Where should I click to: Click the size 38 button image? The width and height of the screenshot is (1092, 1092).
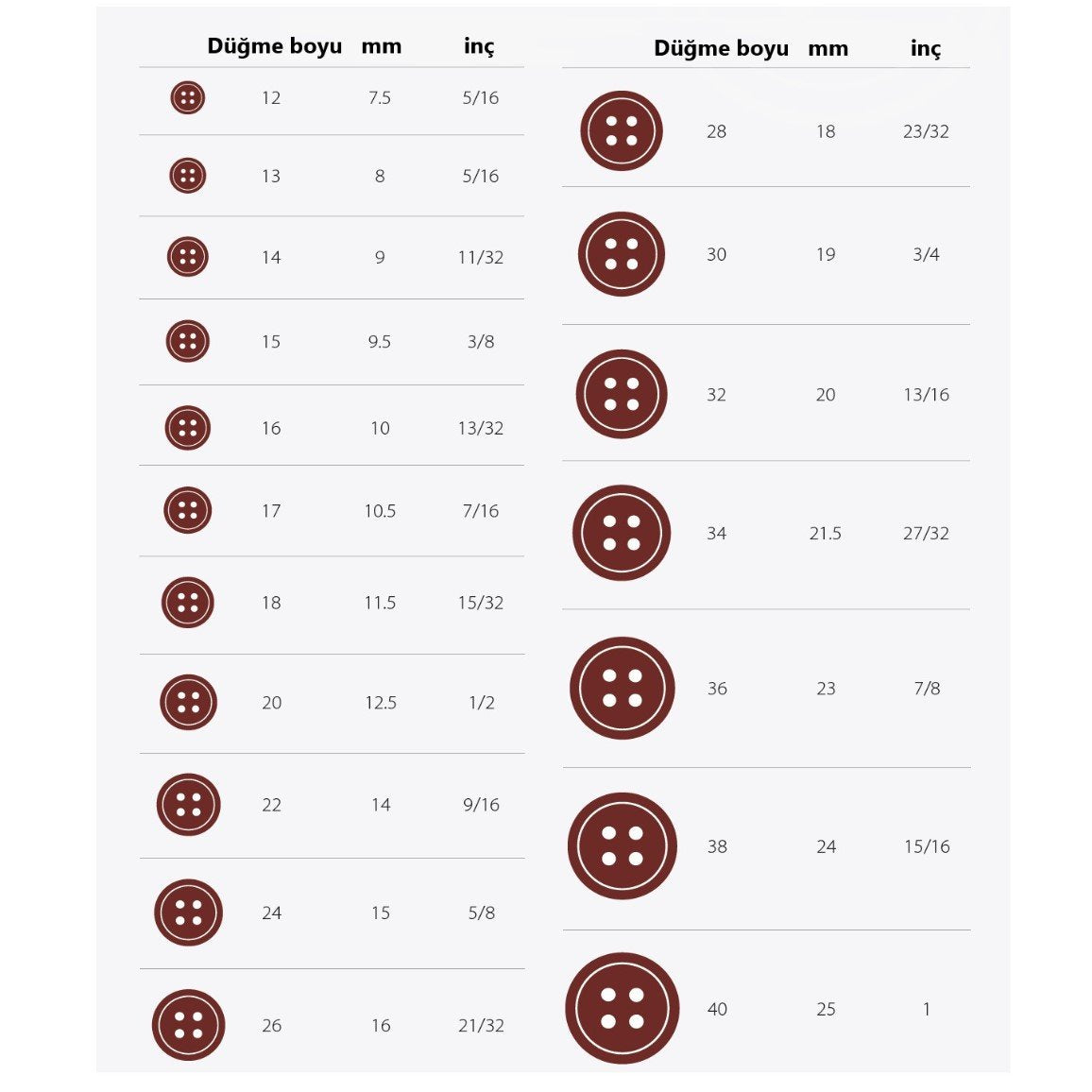point(622,845)
